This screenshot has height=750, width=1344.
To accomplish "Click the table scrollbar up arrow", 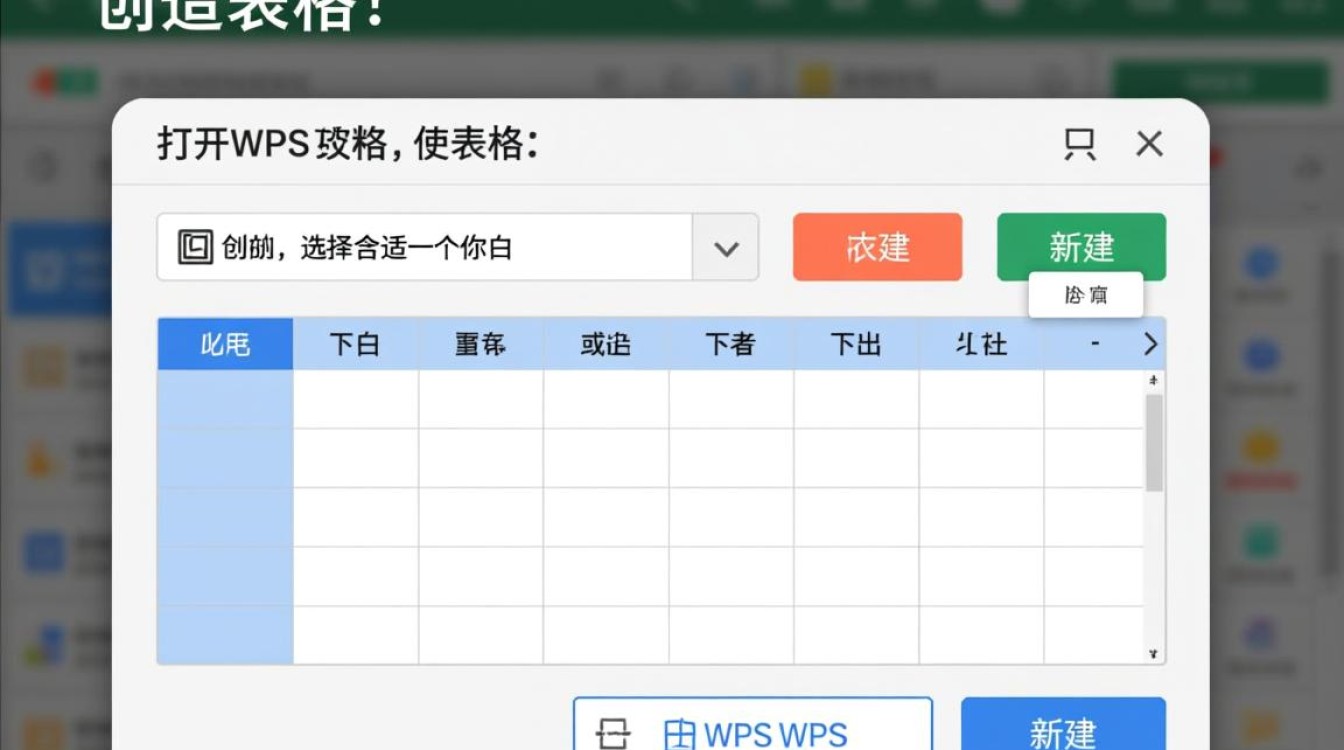I will pos(1154,381).
